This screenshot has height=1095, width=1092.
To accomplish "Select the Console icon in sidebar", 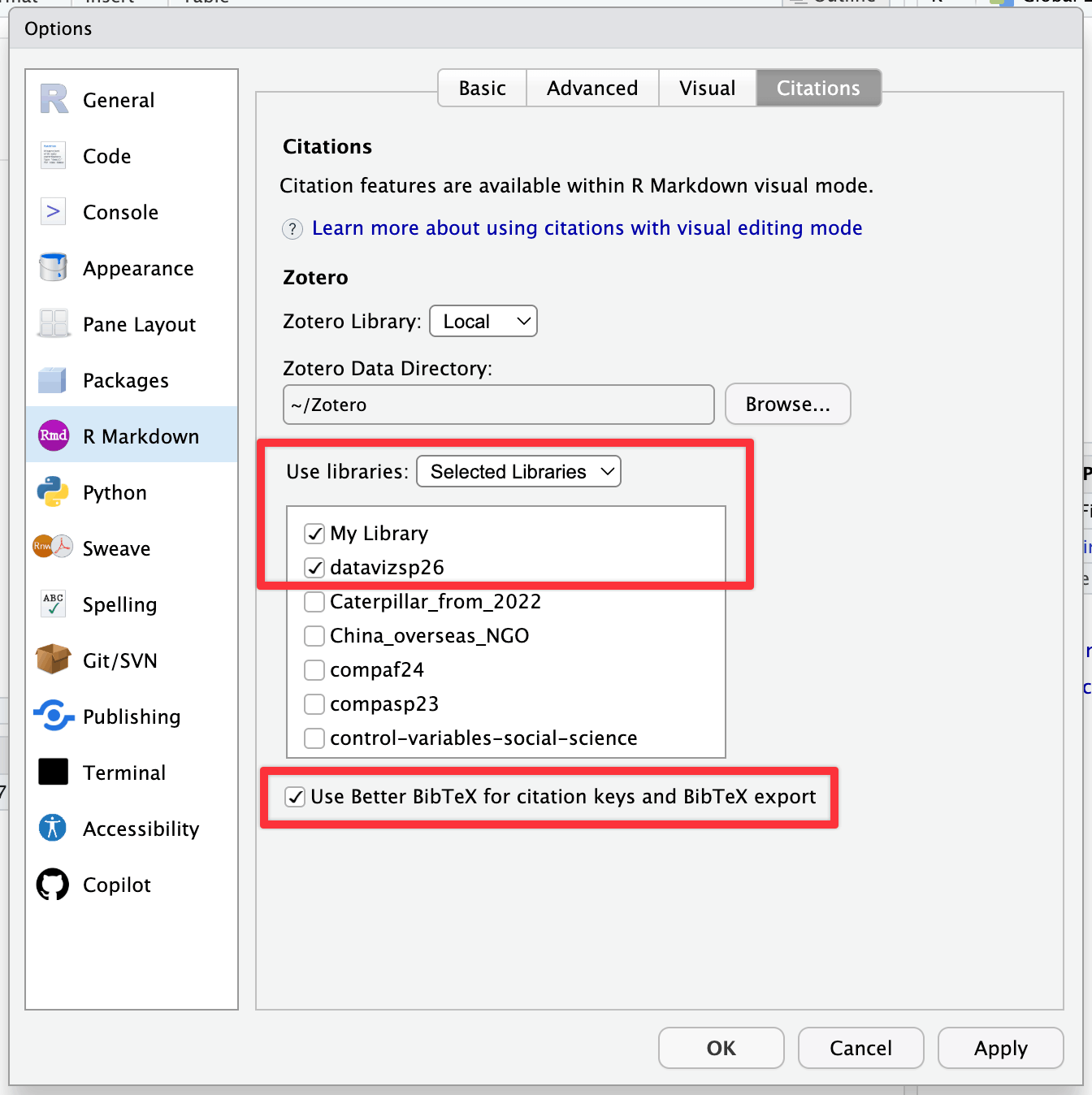I will tap(54, 212).
